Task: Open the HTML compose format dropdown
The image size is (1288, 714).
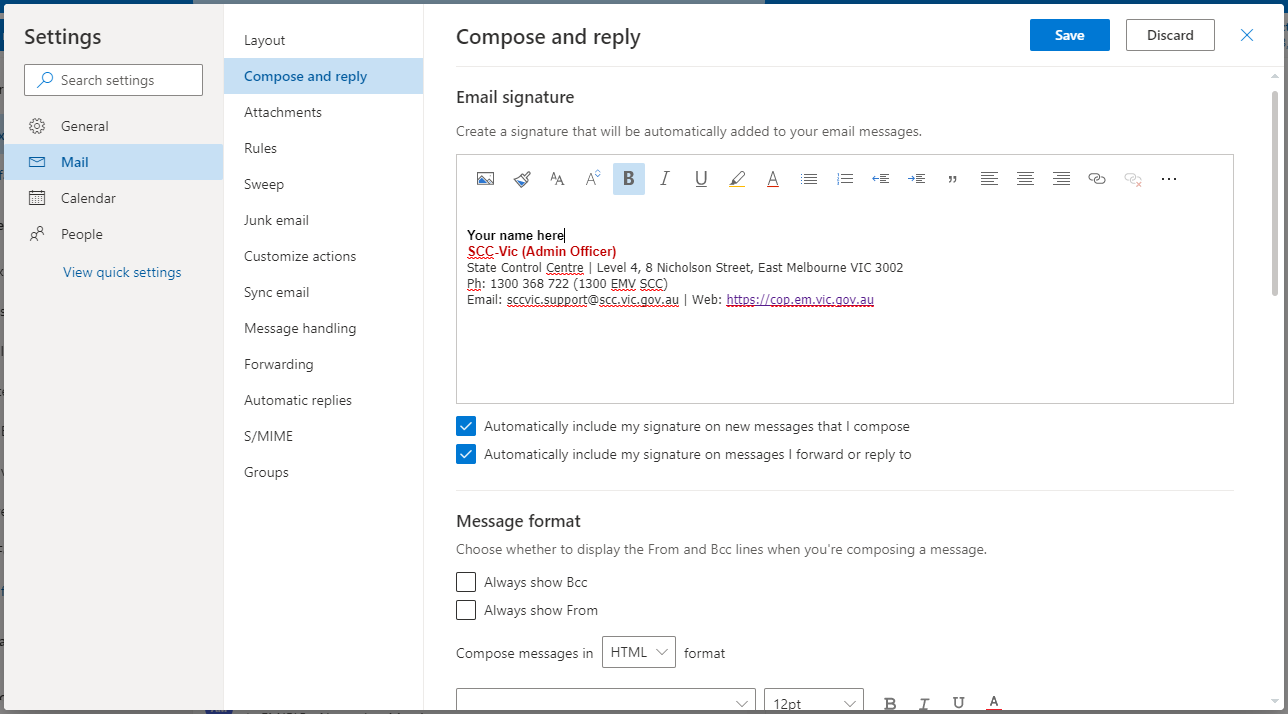Action: [x=639, y=652]
